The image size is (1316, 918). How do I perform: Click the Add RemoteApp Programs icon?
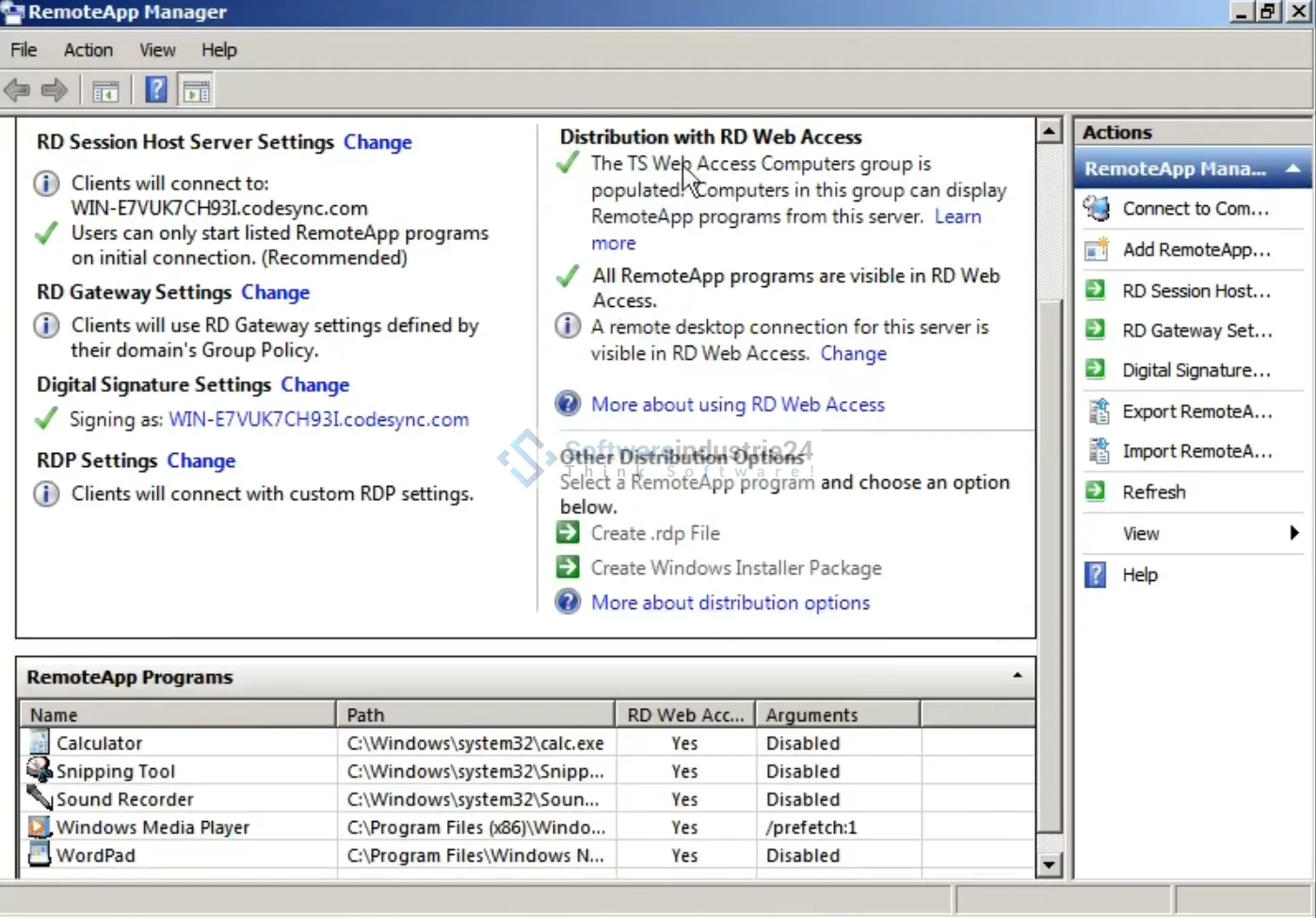coord(1097,250)
